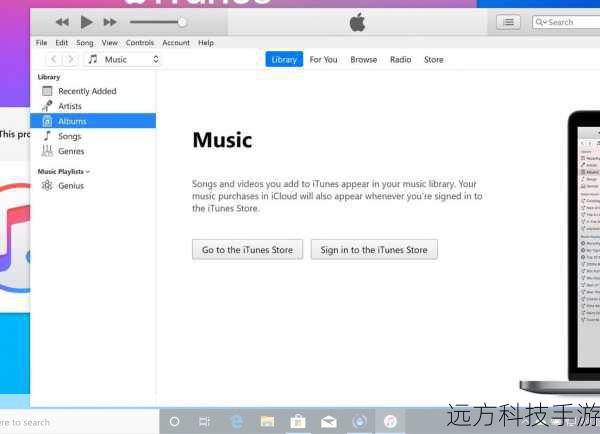Open the Song menu
Image resolution: width=600 pixels, height=434 pixels.
(x=85, y=43)
